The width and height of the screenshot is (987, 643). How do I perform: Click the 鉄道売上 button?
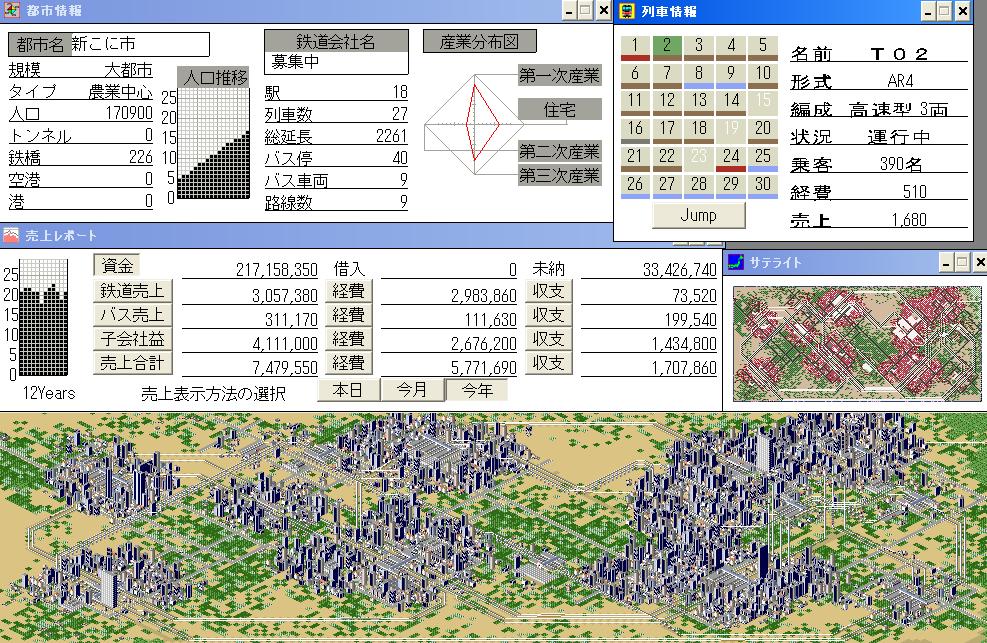pyautogui.click(x=132, y=291)
